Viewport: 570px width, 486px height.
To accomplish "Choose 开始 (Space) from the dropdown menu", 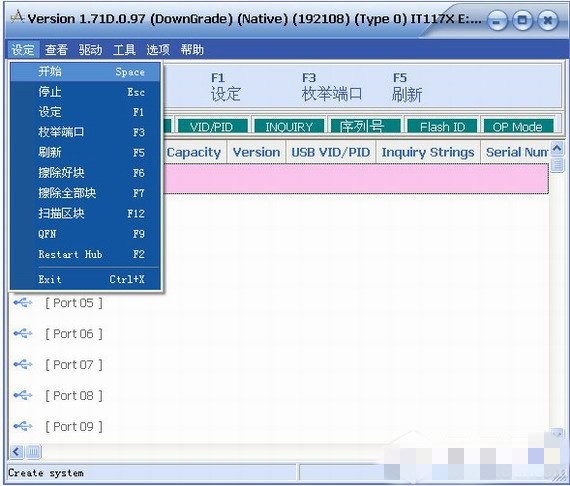I will 85,72.
